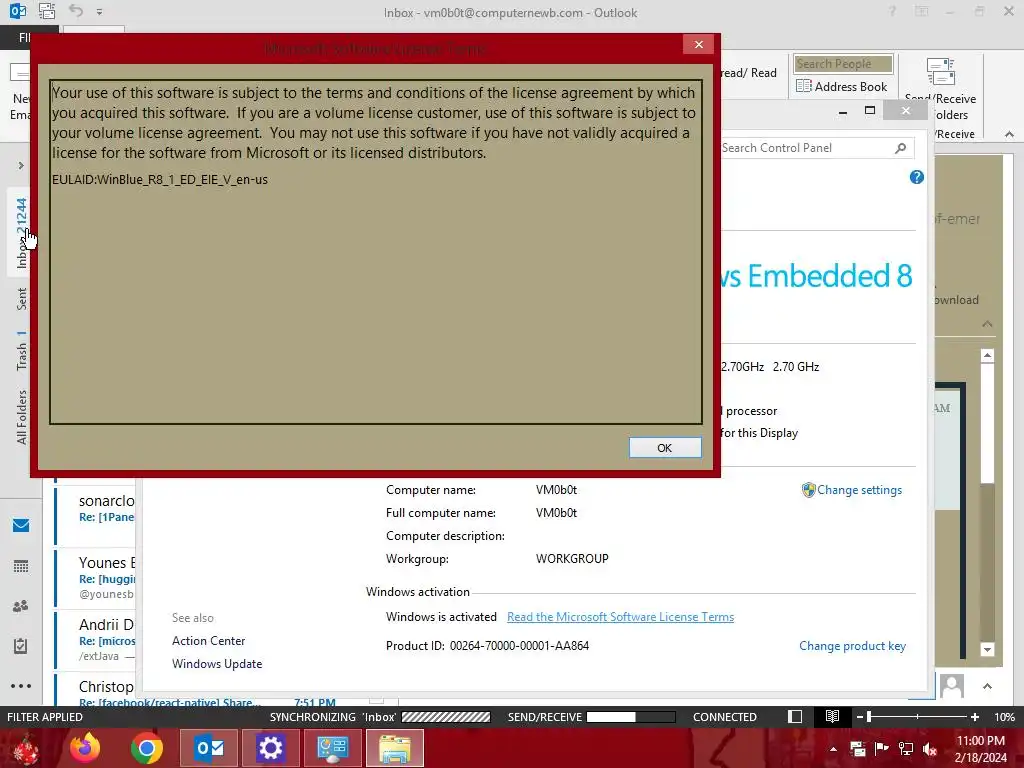Open Outlook Help question mark icon
This screenshot has height=768, width=1024.
[x=892, y=11]
